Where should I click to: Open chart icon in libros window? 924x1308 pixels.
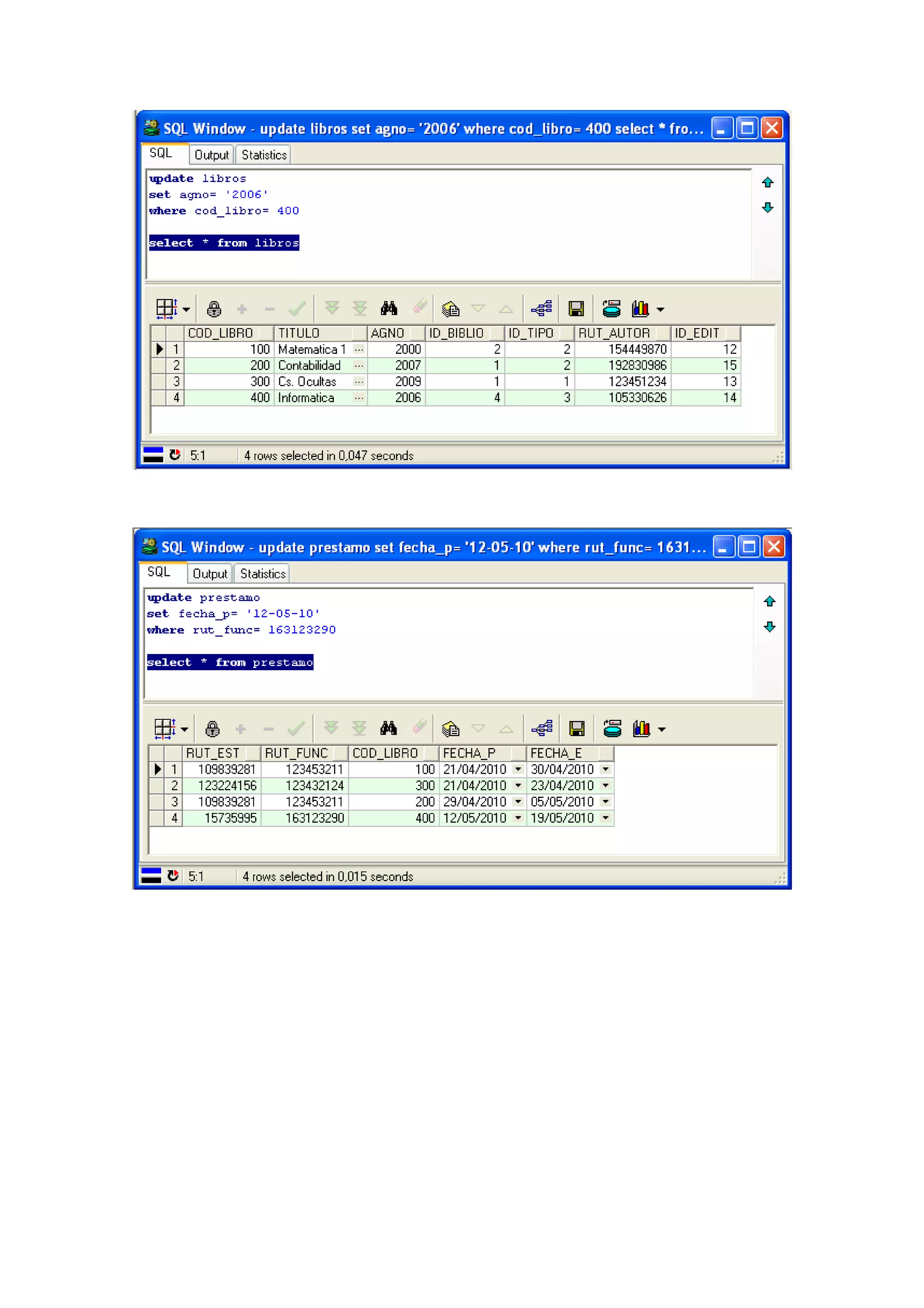tap(641, 309)
